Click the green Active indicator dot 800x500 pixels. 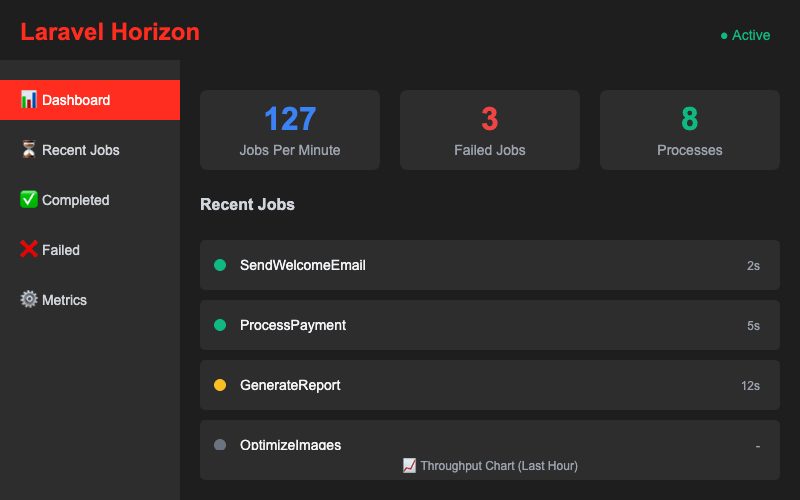[x=724, y=36]
